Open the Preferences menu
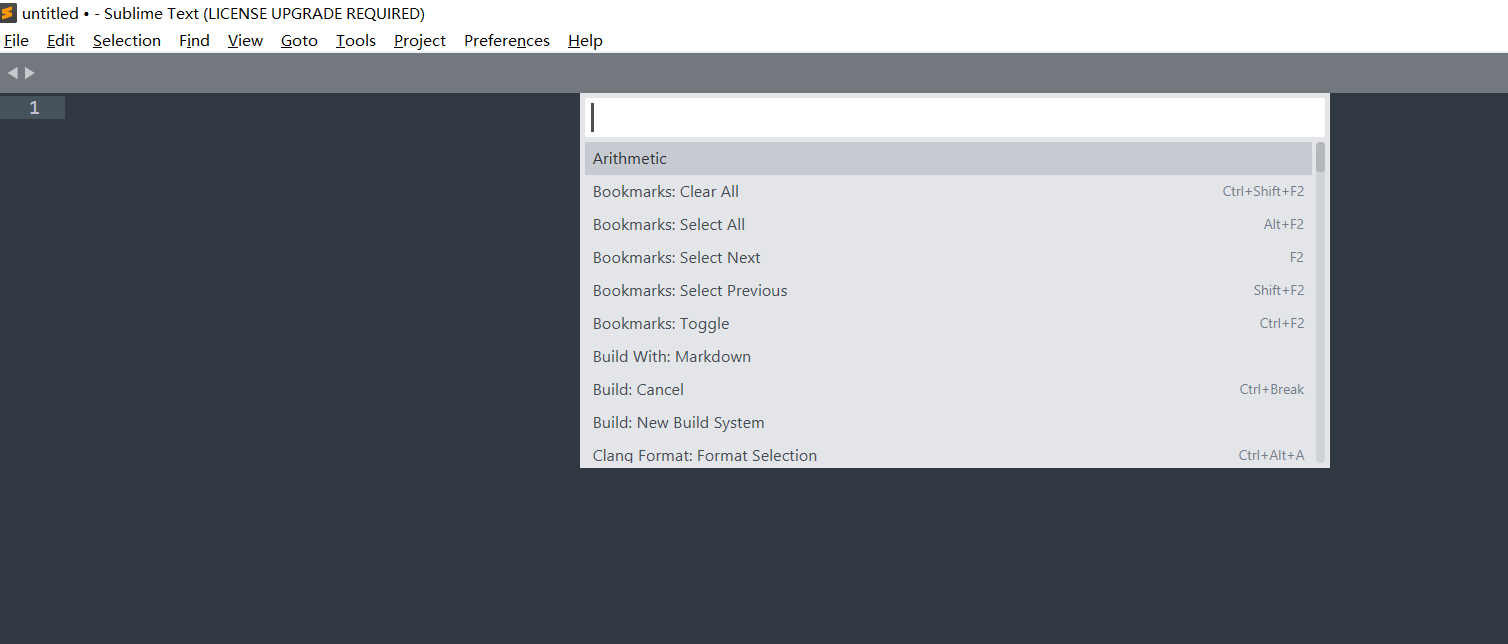The height and width of the screenshot is (644, 1508). [506, 40]
